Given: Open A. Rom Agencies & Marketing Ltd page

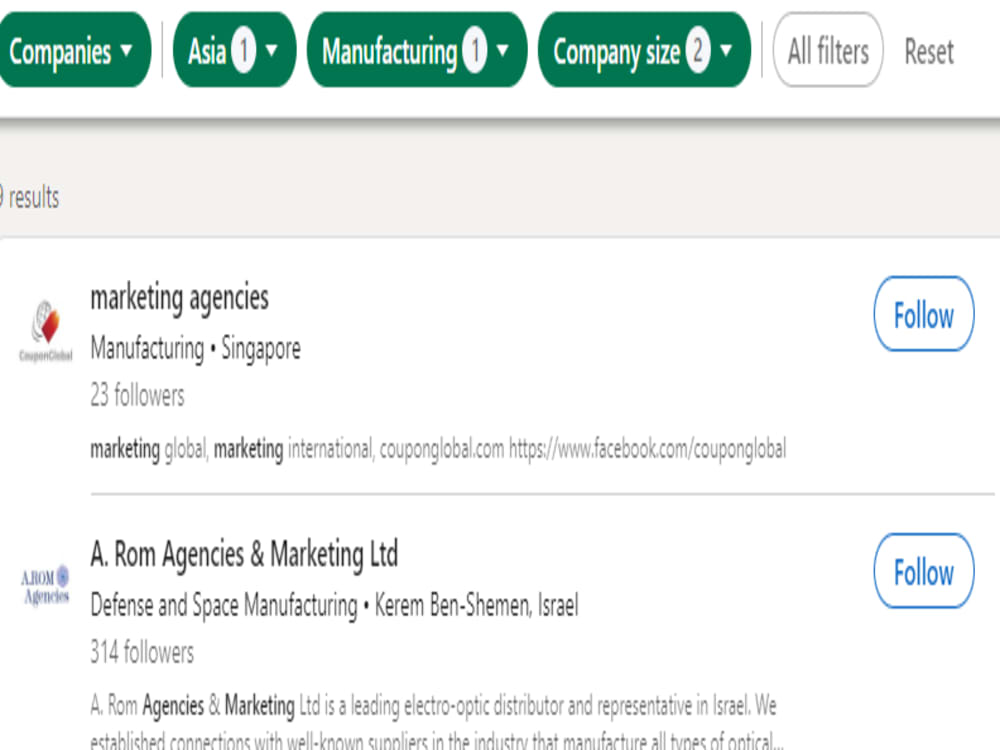Looking at the screenshot, I should tap(244, 554).
